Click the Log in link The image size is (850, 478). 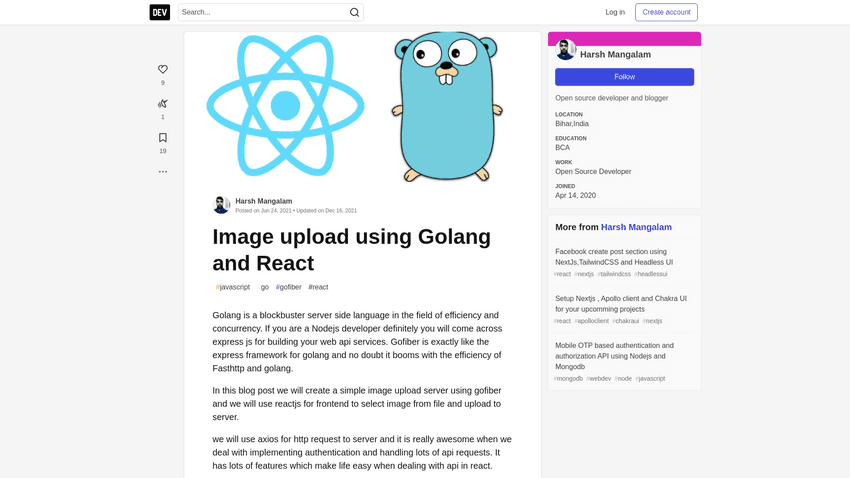tap(615, 12)
